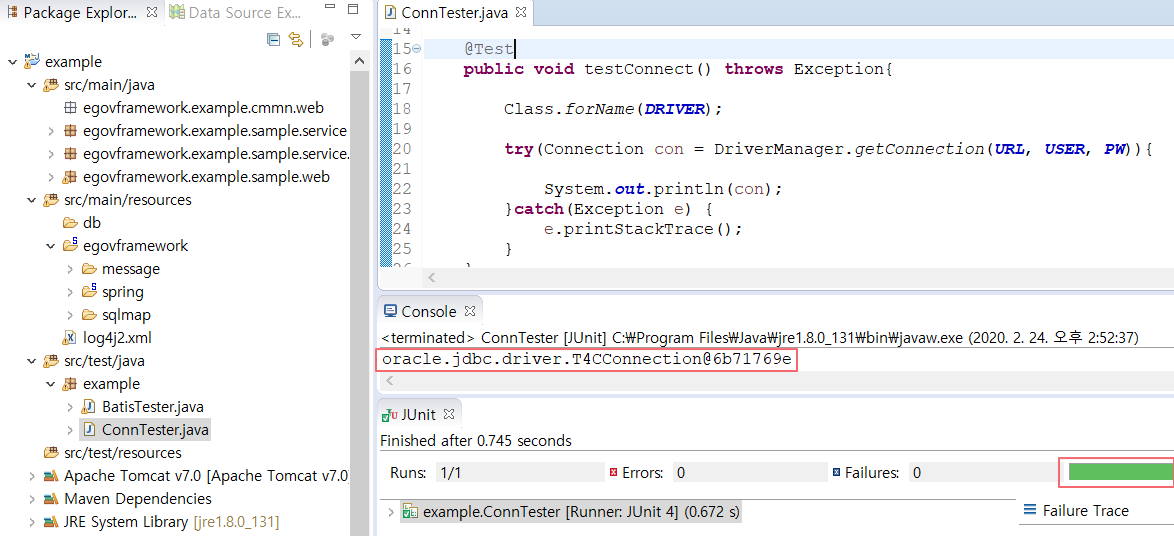Screen dimensions: 1174x536
Task: Select the JUnit tab
Action: pyautogui.click(x=411, y=414)
